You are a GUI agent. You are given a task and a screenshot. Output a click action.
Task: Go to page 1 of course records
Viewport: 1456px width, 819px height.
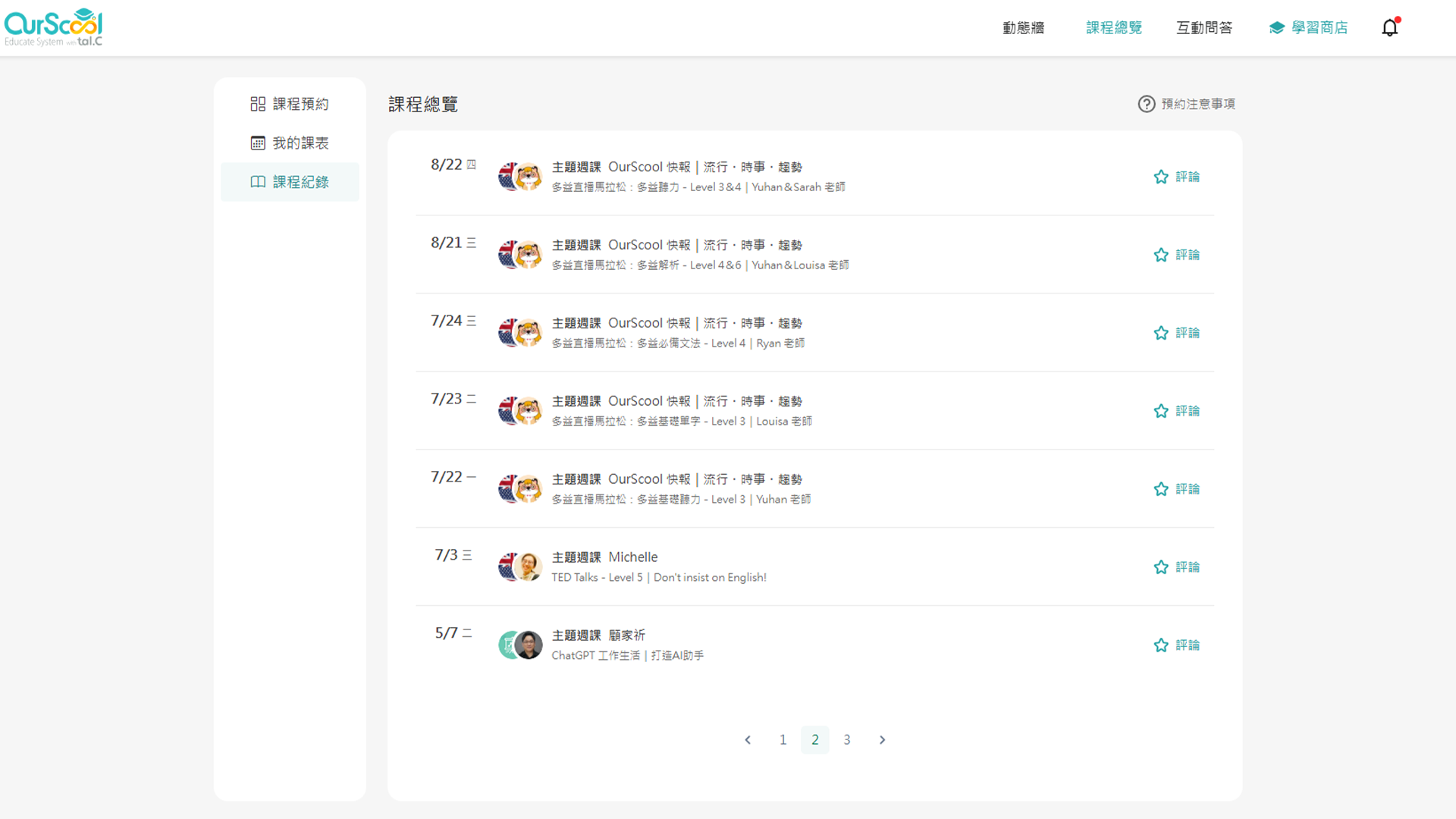pyautogui.click(x=783, y=740)
